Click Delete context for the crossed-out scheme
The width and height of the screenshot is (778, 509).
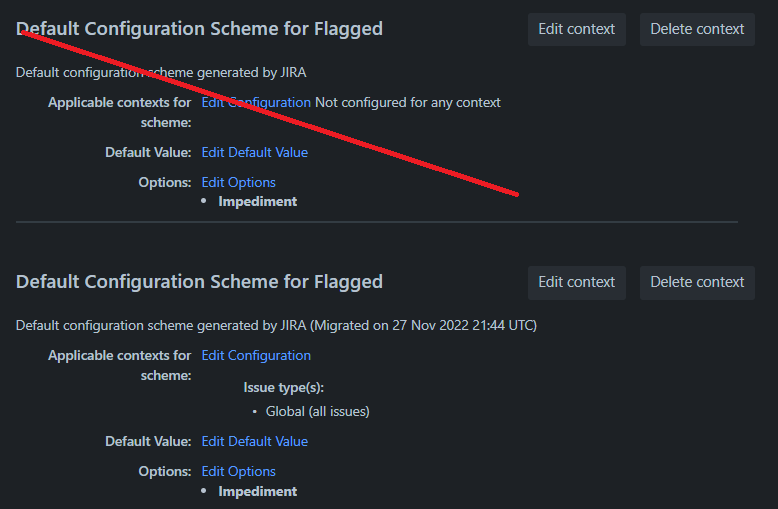[x=697, y=29]
